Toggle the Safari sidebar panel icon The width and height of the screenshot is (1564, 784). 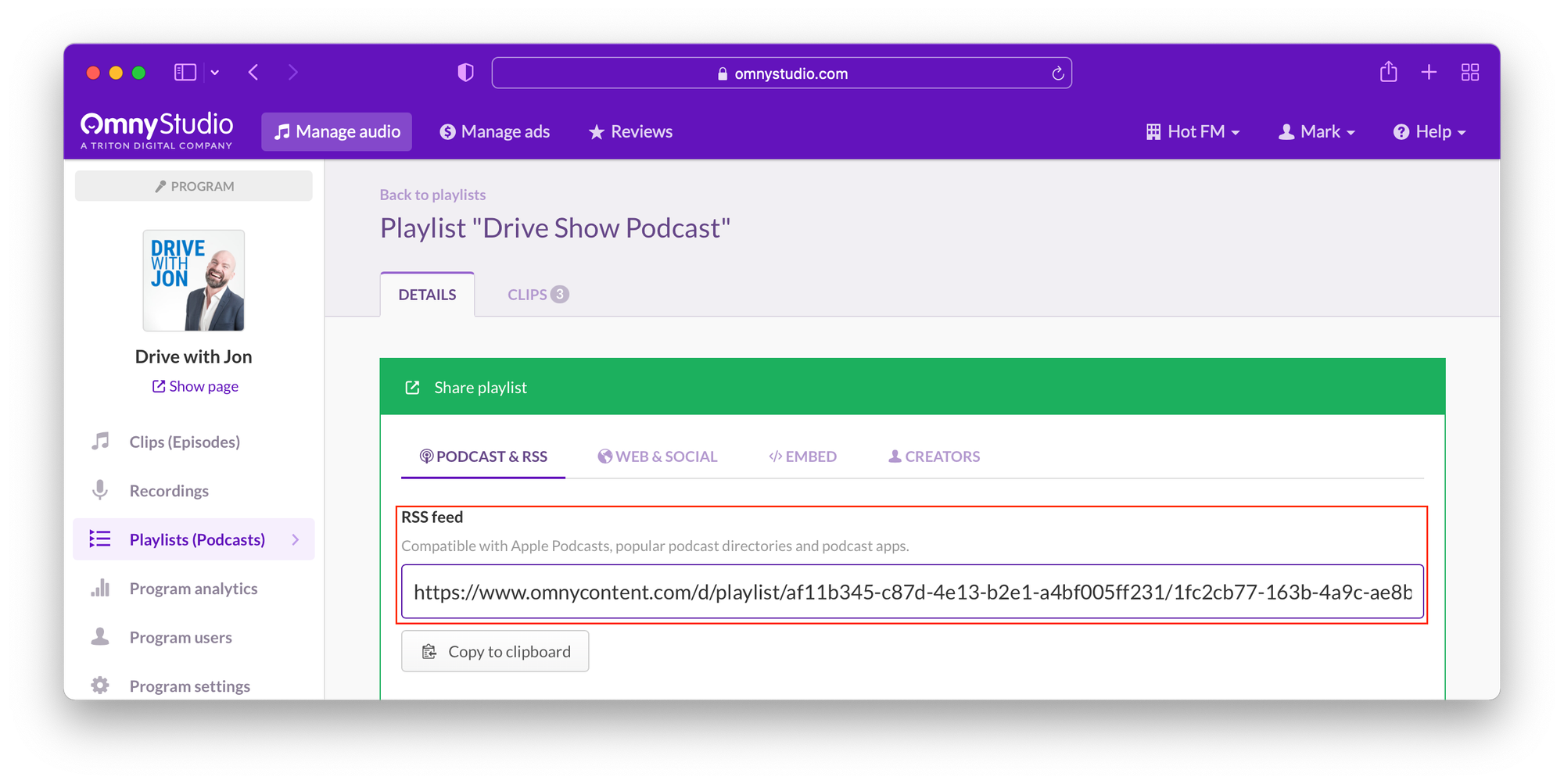pos(185,73)
